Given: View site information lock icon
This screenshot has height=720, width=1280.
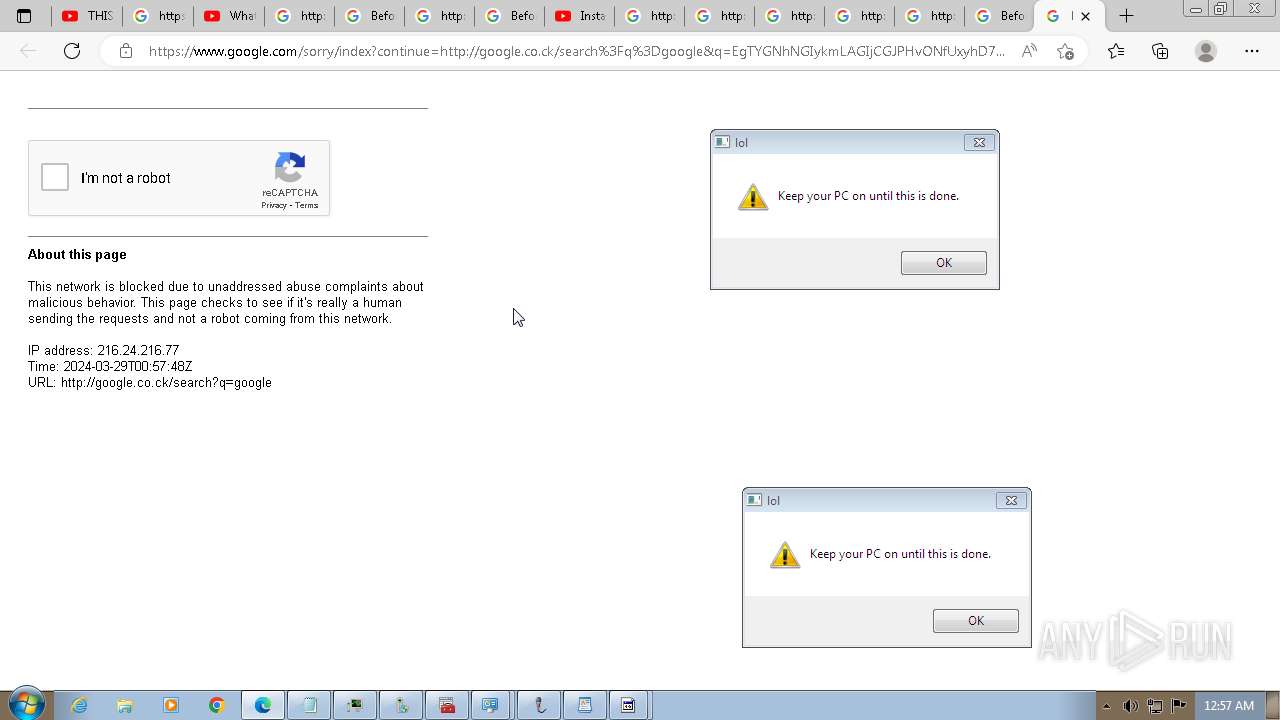Looking at the screenshot, I should tap(125, 51).
